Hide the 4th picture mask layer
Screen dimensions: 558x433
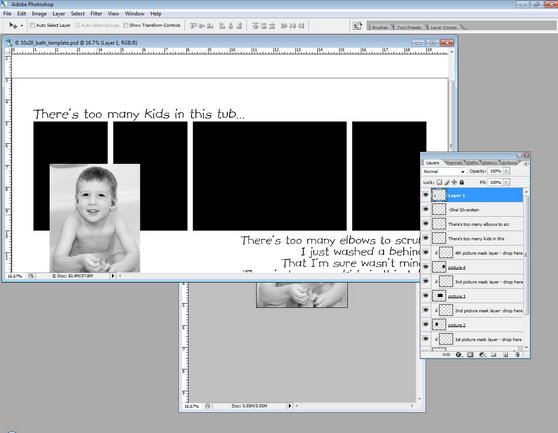(426, 253)
